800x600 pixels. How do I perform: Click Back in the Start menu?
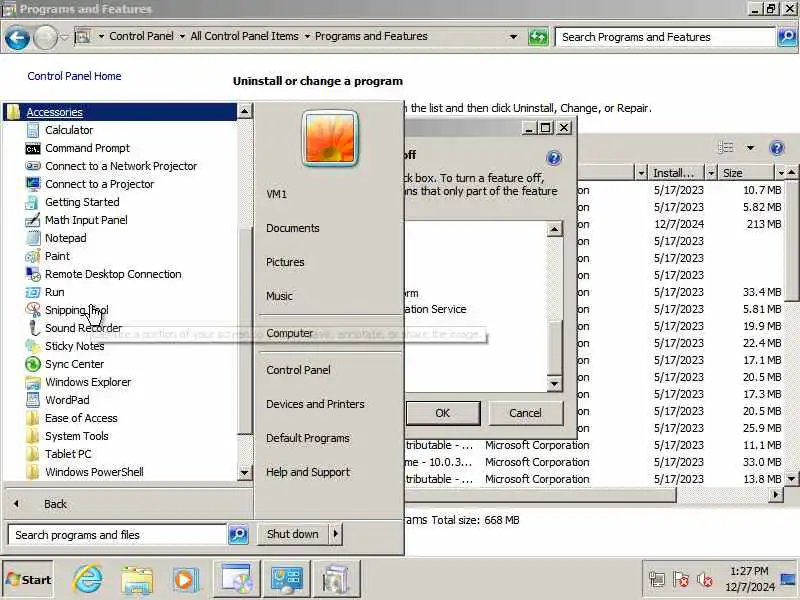(x=55, y=504)
